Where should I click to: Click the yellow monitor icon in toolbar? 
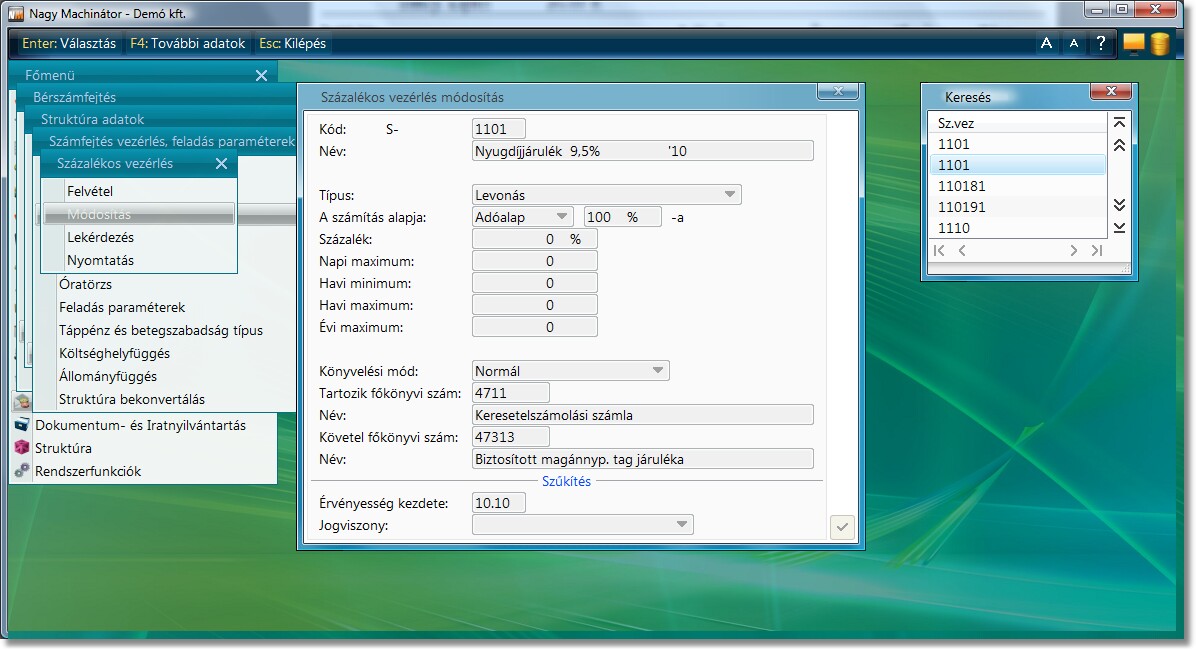(x=1133, y=43)
